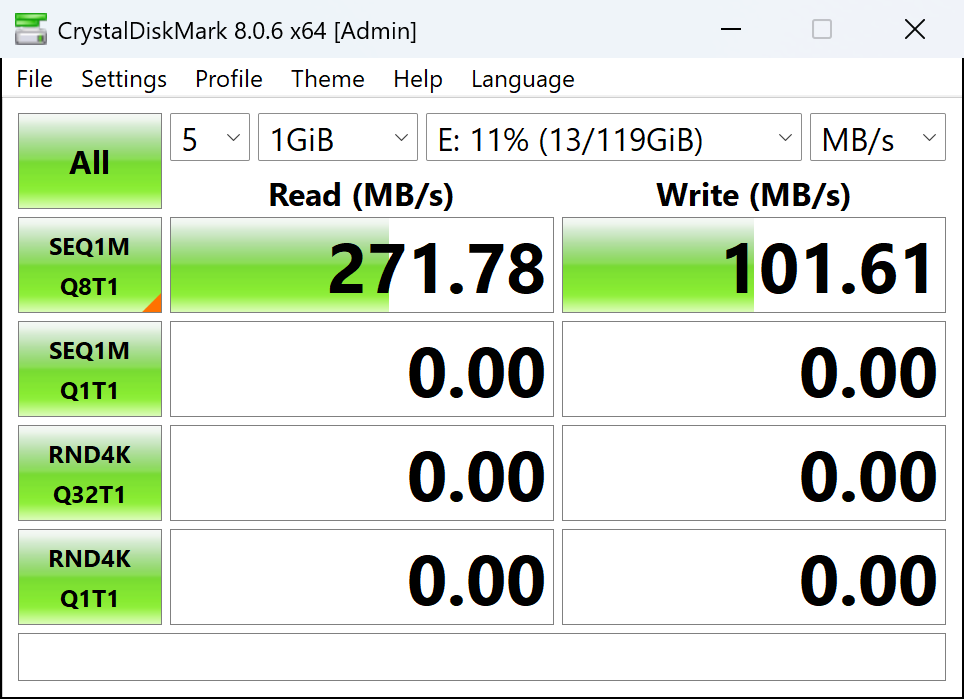The width and height of the screenshot is (964, 699).
Task: Open the Profile menu
Action: 229,79
